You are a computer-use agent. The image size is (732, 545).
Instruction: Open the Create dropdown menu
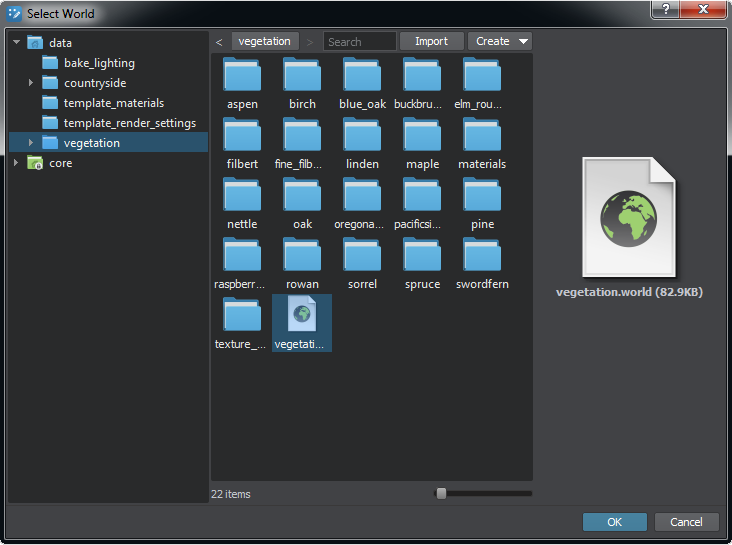(x=501, y=41)
